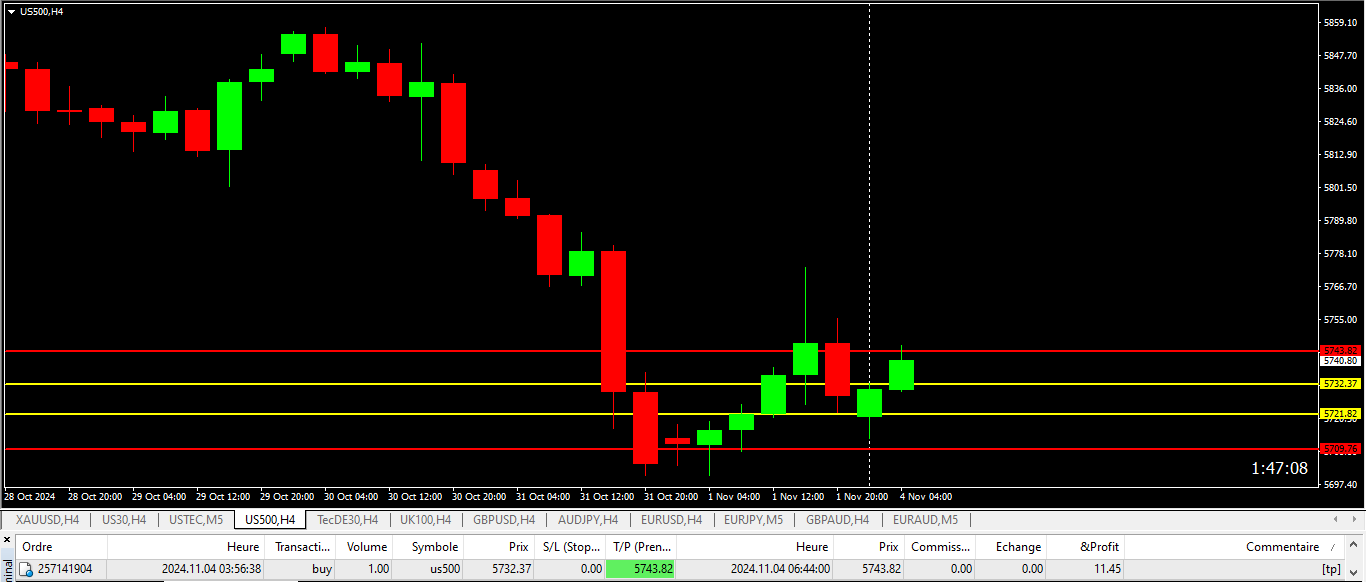Image resolution: width=1366 pixels, height=582 pixels.
Task: Click the 5859.10 price axis label
Action: pyautogui.click(x=1340, y=22)
